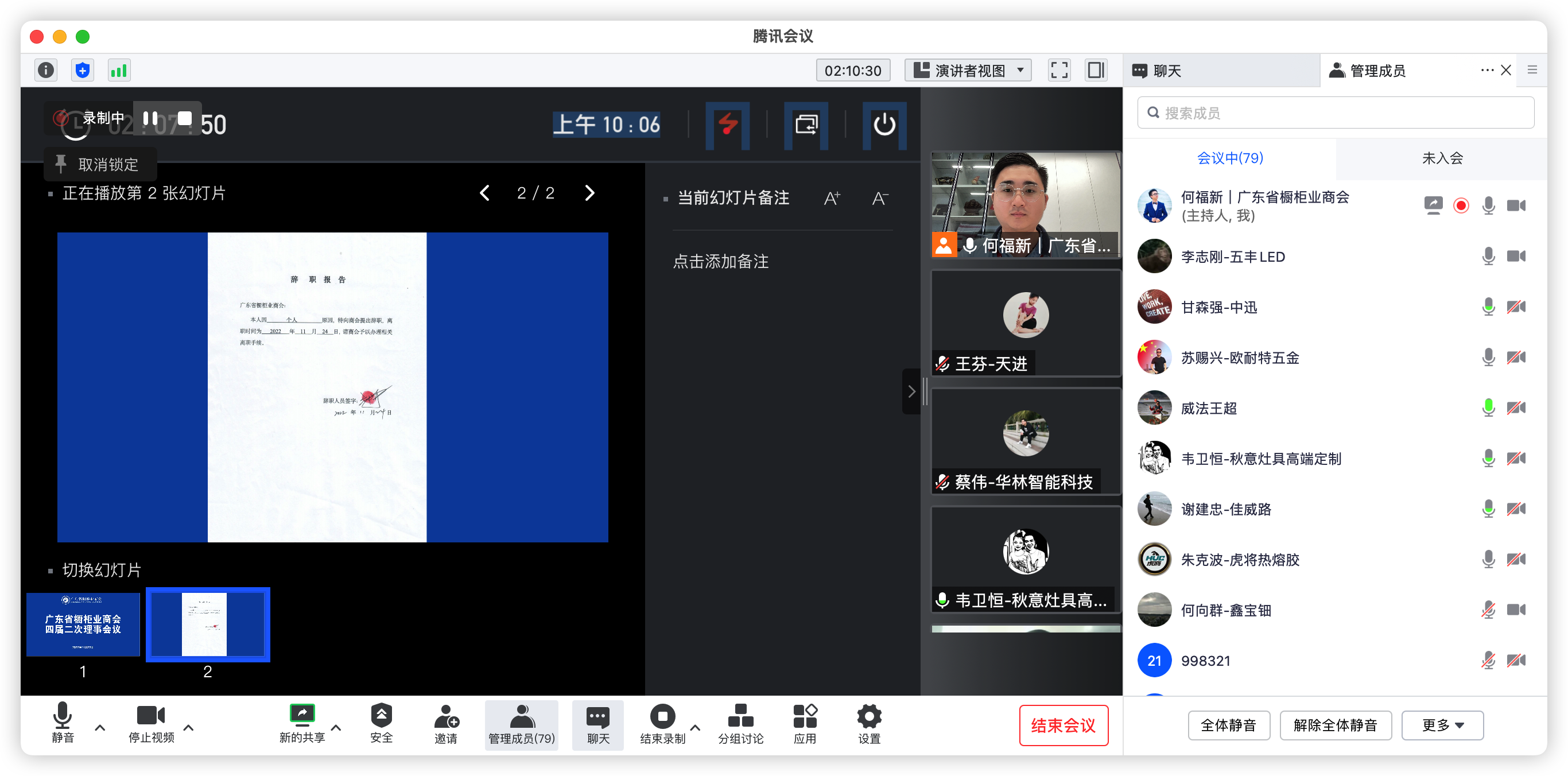
Task: Close the 管理成员 panel with X
Action: coord(1506,71)
